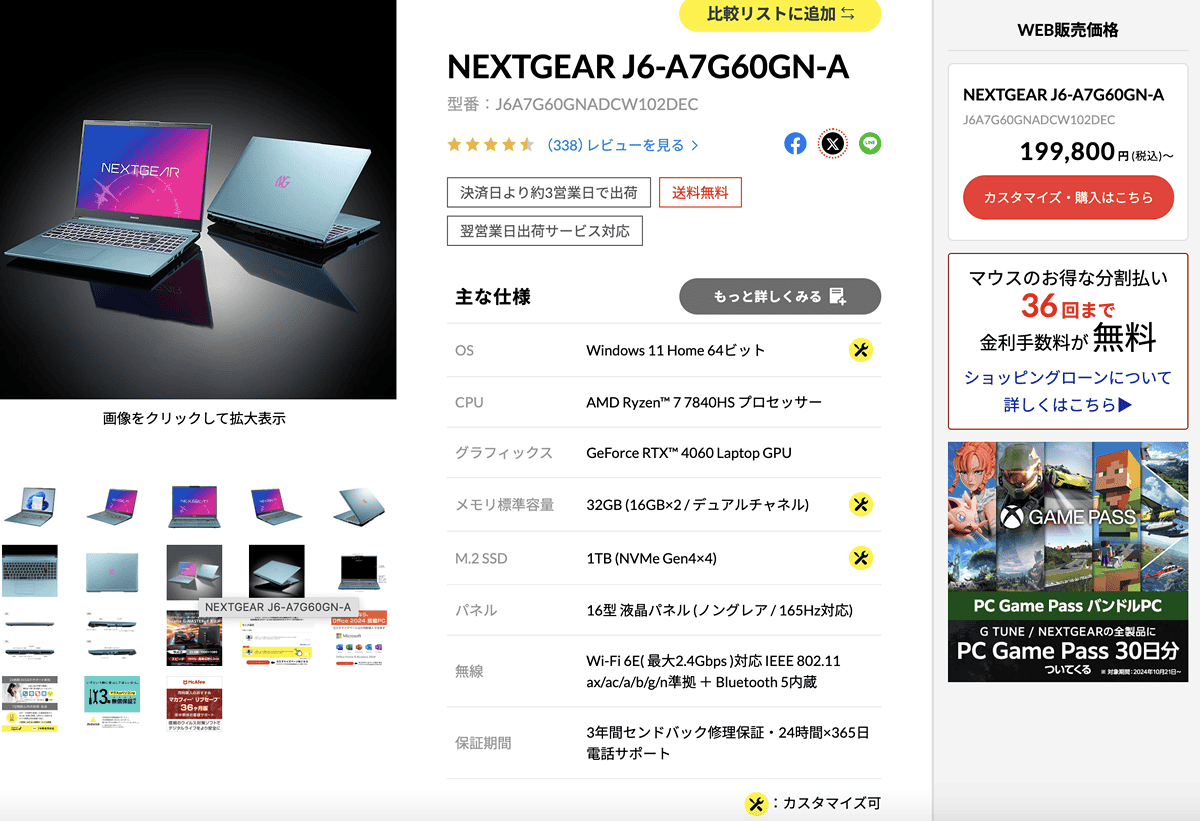Share the product on Facebook
Screen dimensions: 1200x821
795,144
